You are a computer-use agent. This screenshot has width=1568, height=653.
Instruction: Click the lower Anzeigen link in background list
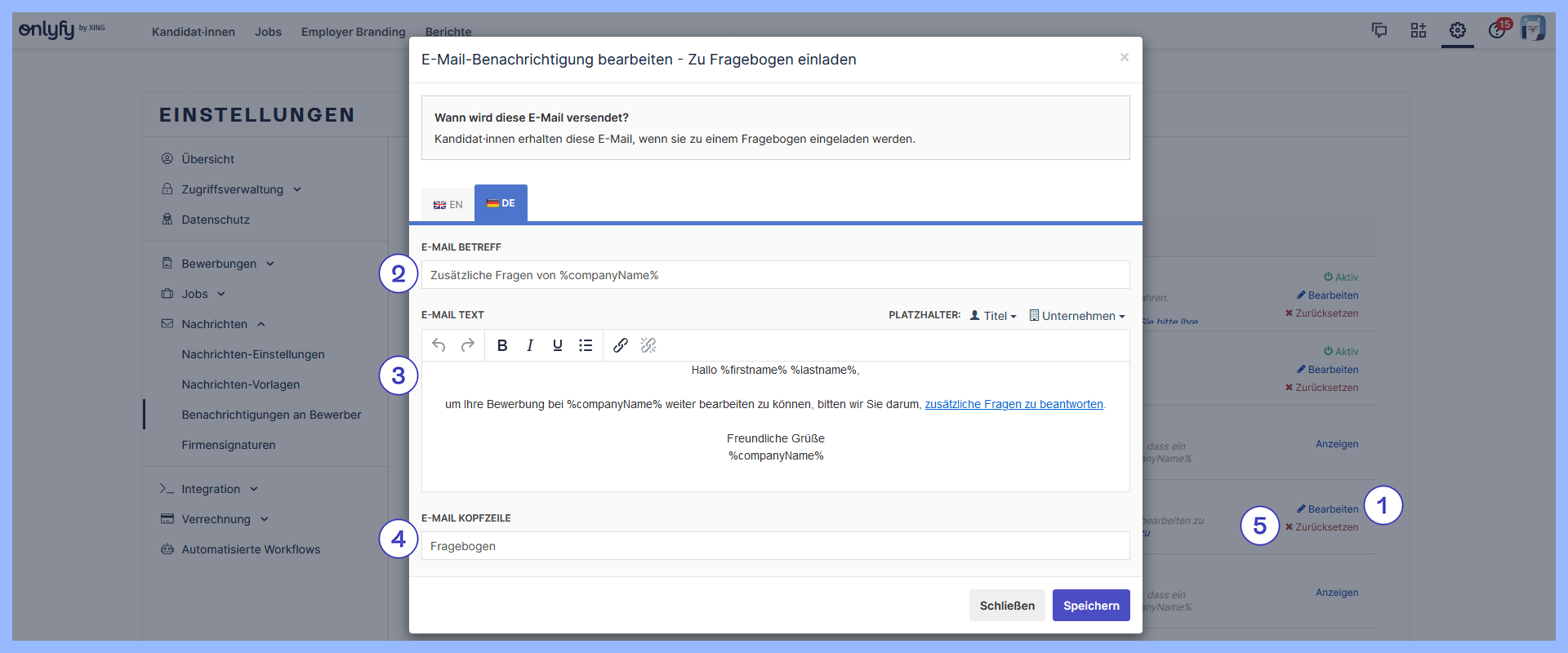pos(1337,593)
